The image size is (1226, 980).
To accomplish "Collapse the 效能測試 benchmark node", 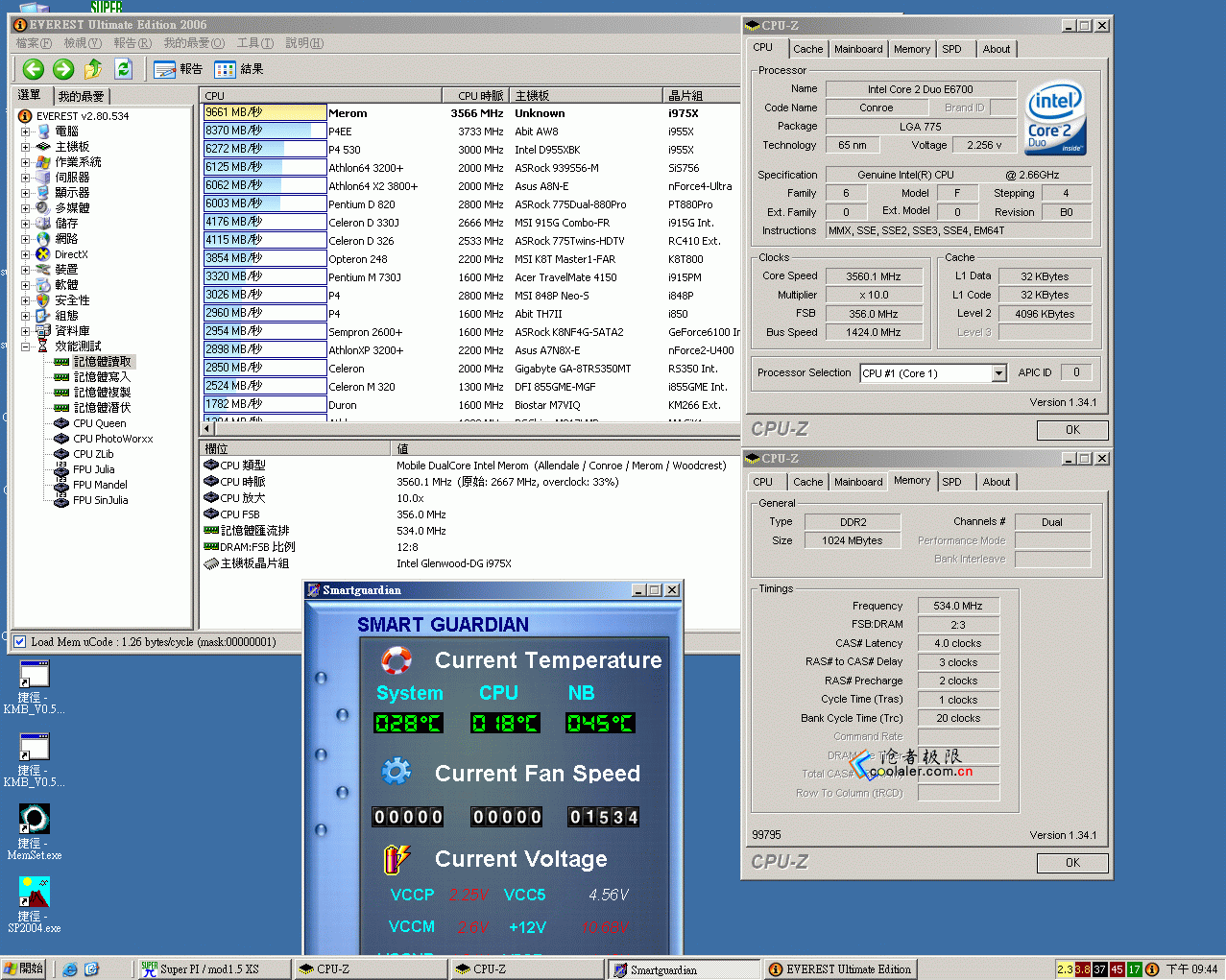I will click(x=25, y=347).
